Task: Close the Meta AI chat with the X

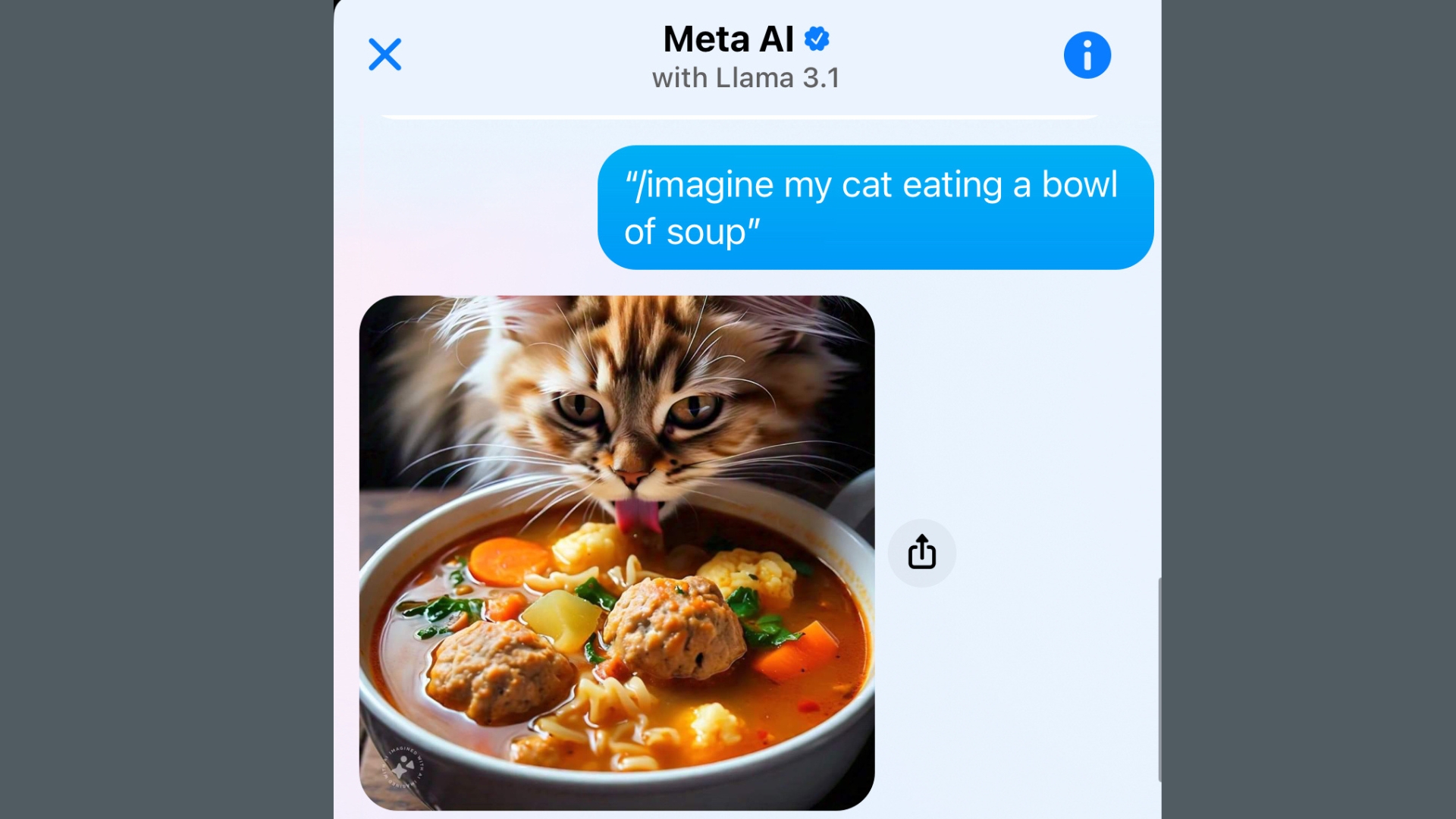Action: pyautogui.click(x=384, y=55)
